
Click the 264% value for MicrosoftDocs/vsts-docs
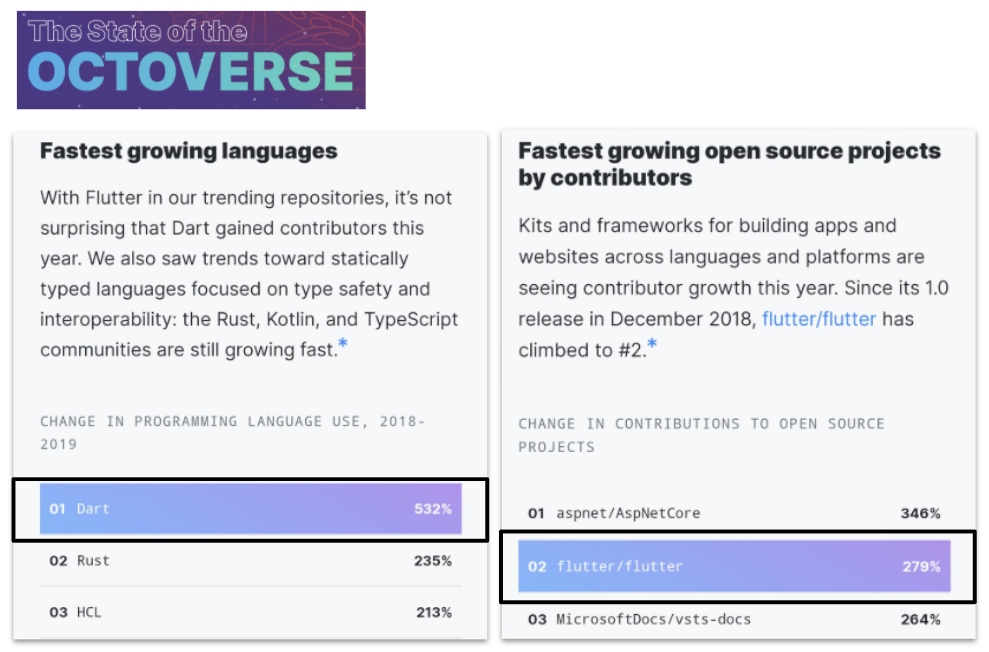click(920, 619)
